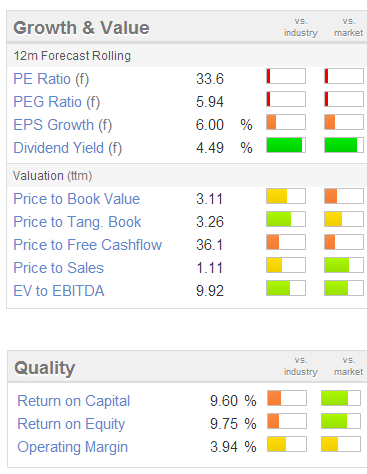Select the EV to EBITDA link
This screenshot has width=367, height=474.
pos(59,291)
